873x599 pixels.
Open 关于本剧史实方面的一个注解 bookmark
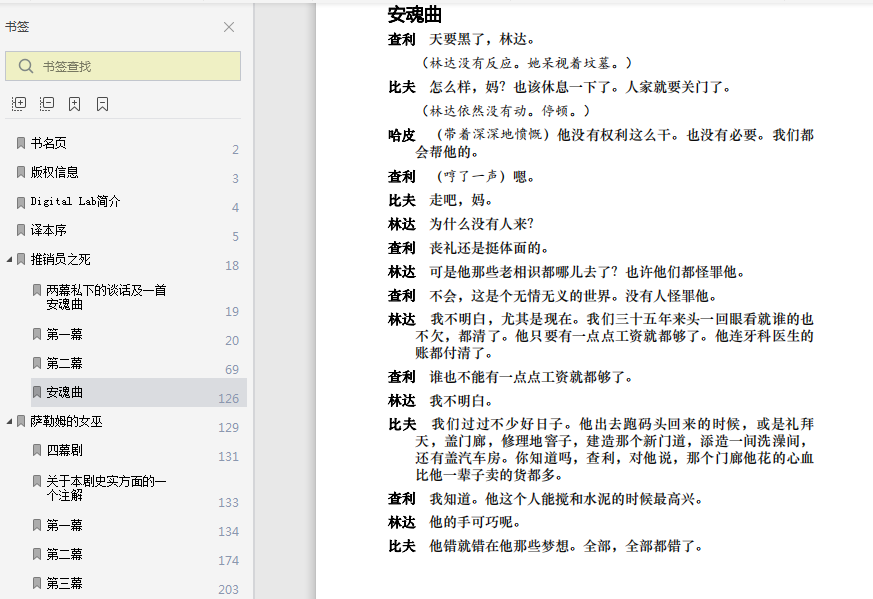pyautogui.click(x=106, y=488)
